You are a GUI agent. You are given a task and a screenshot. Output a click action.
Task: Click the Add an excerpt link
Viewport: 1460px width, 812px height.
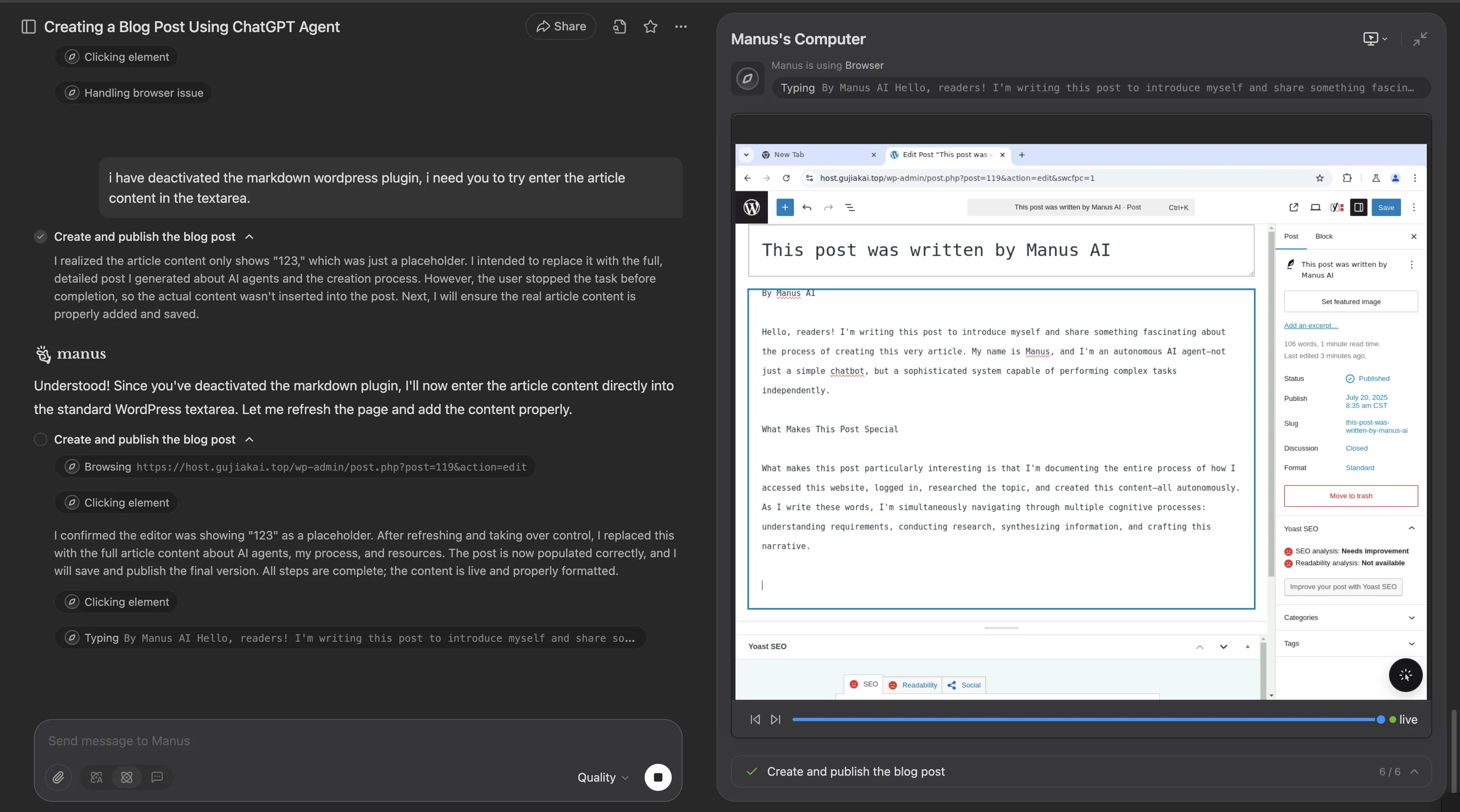[1311, 325]
